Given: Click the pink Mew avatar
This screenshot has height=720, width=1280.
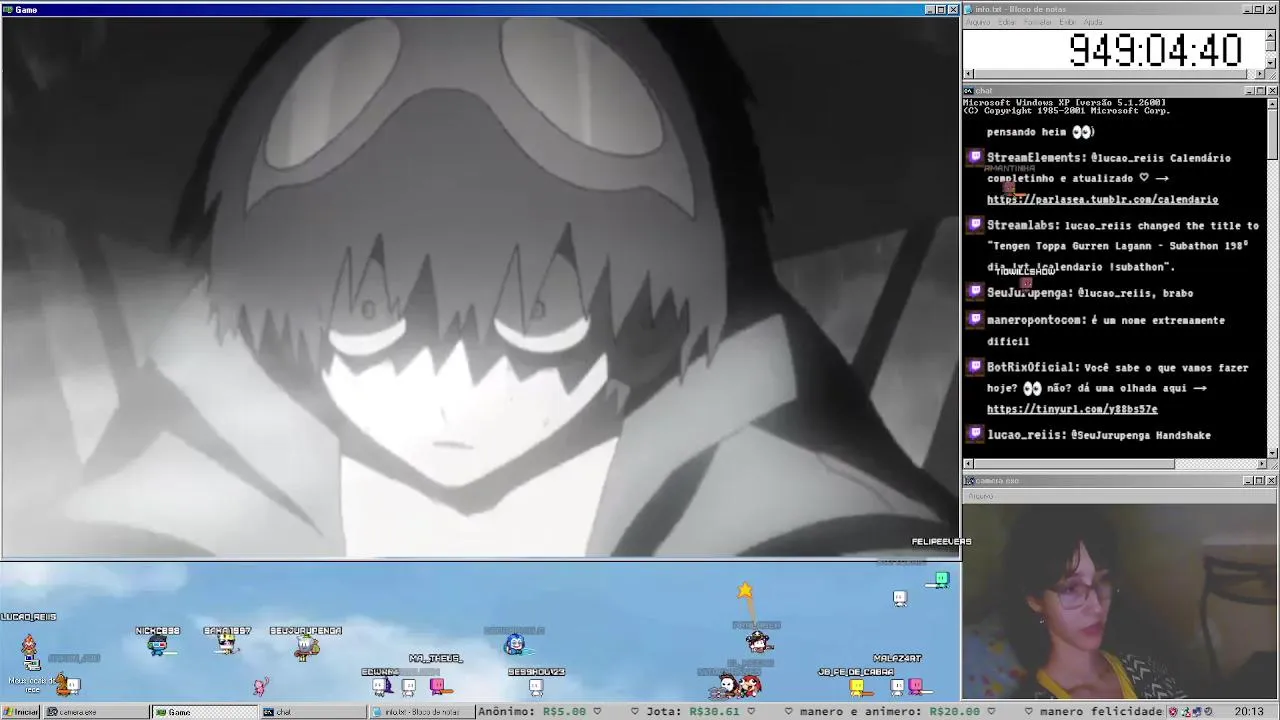Looking at the screenshot, I should pyautogui.click(x=260, y=686).
